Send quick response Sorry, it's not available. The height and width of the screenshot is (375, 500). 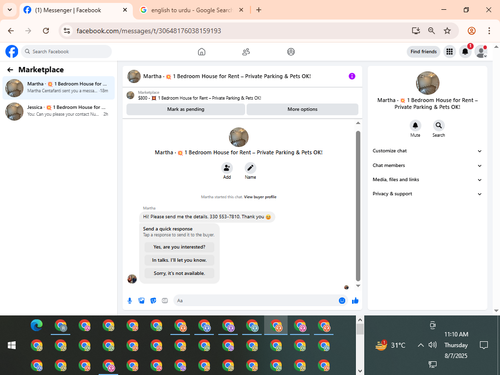point(179,273)
